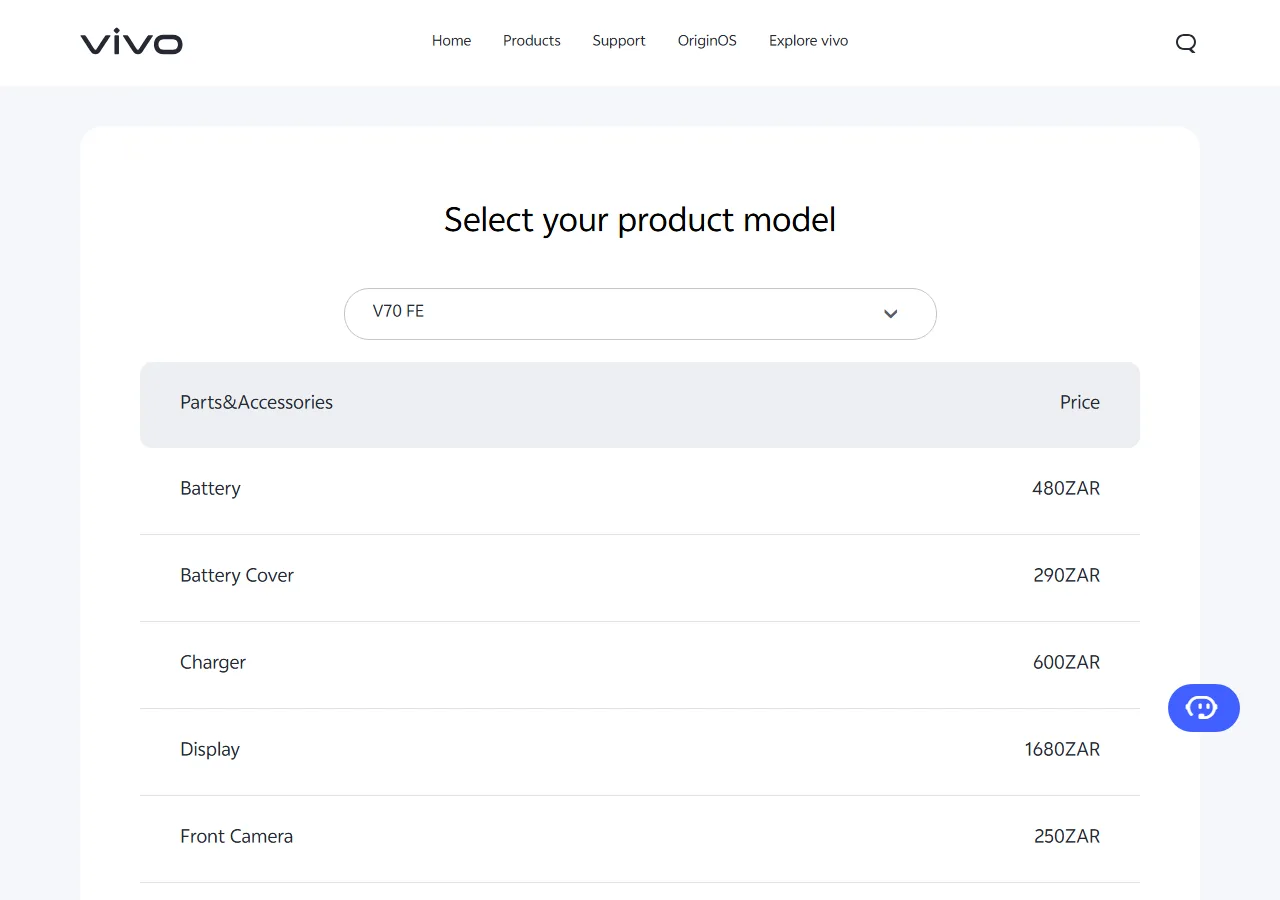This screenshot has height=900, width=1280.
Task: Open the Products menu
Action: 532,41
